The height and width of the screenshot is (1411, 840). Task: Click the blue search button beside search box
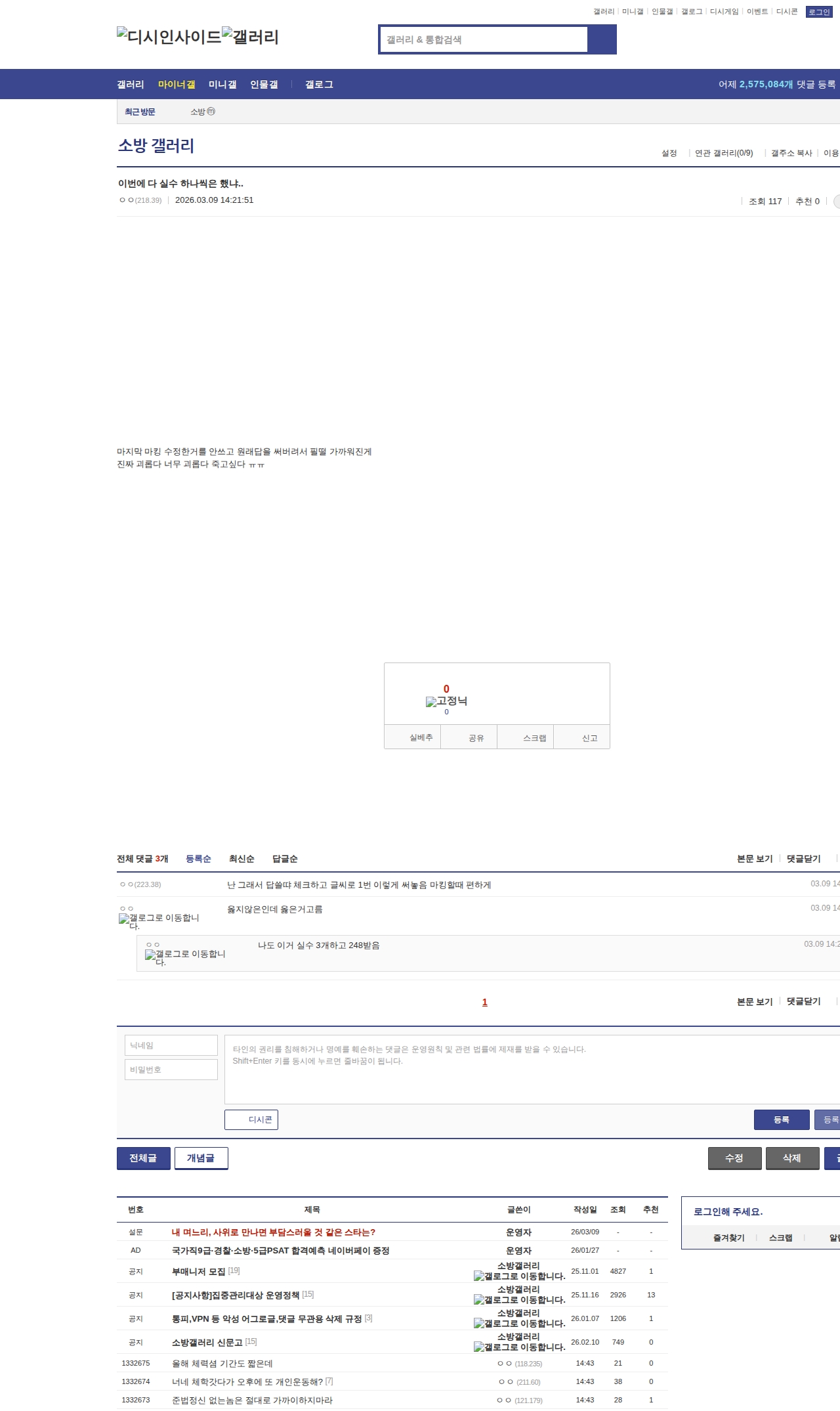coord(602,39)
